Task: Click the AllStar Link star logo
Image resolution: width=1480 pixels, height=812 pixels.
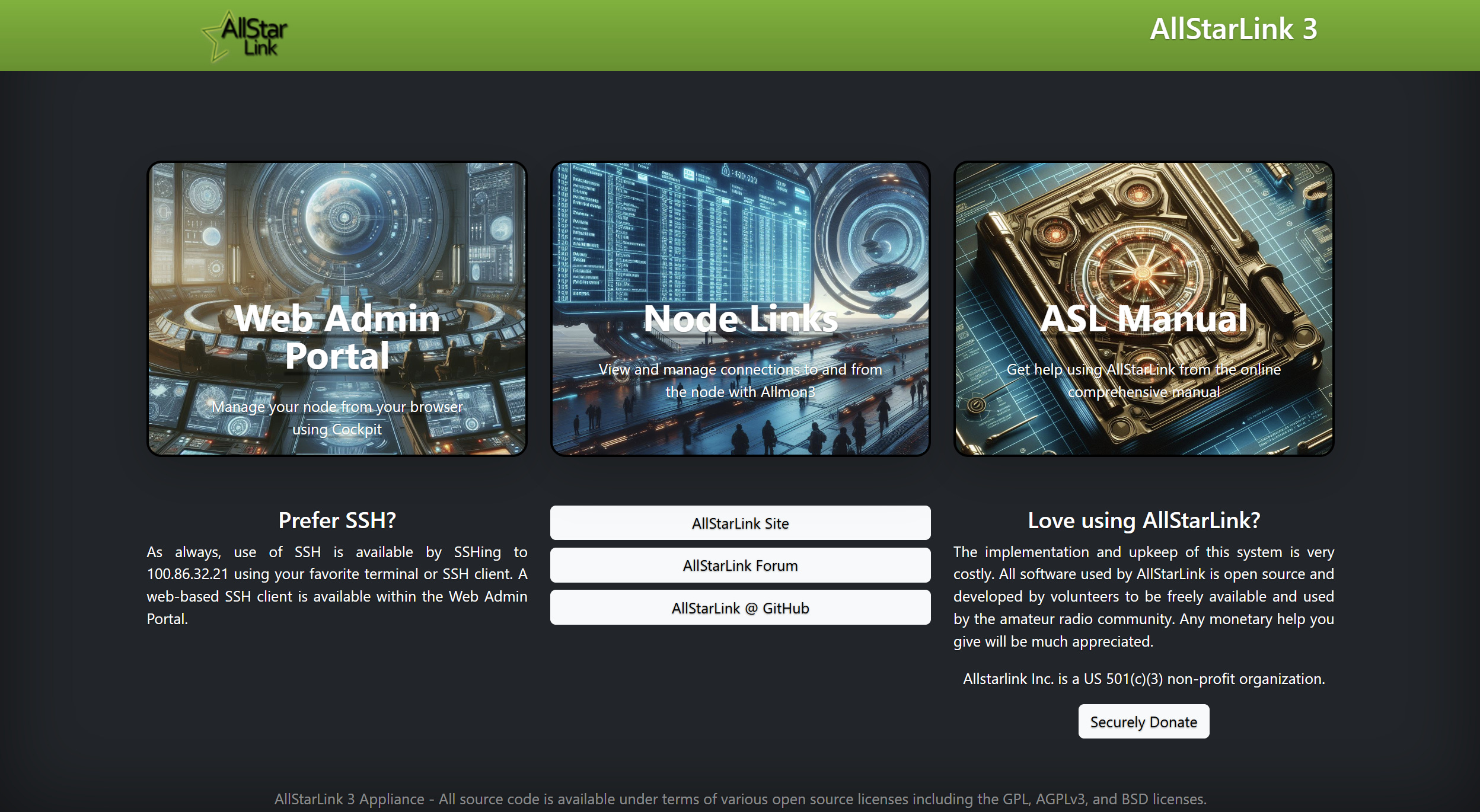Action: coord(245,36)
